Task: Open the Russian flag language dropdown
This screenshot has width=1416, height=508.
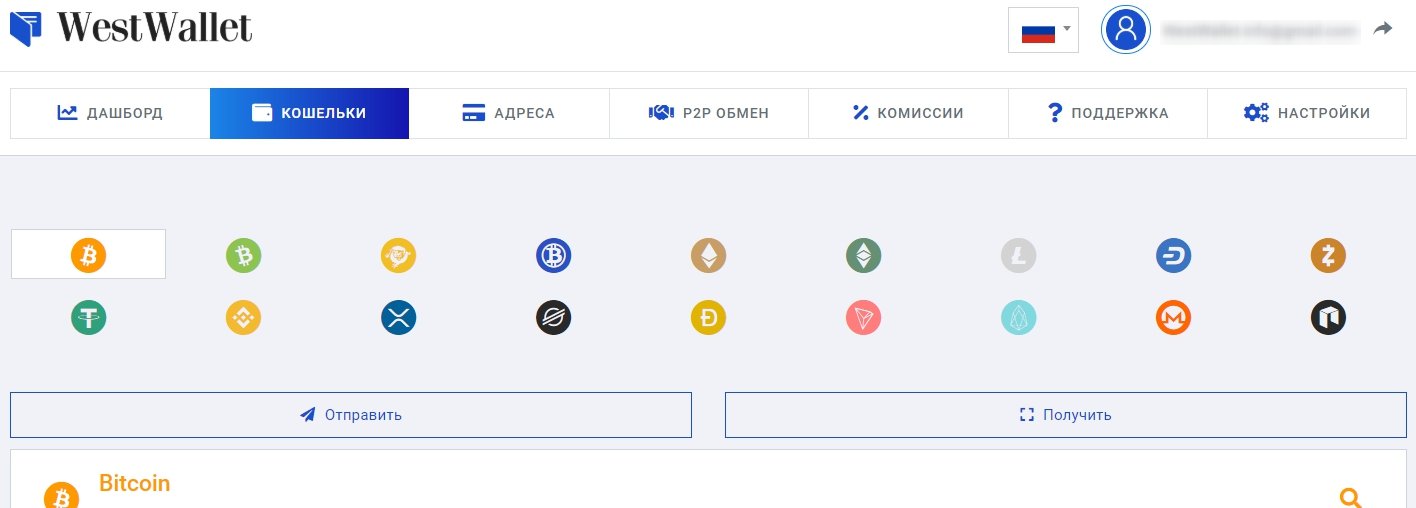Action: (x=1043, y=30)
